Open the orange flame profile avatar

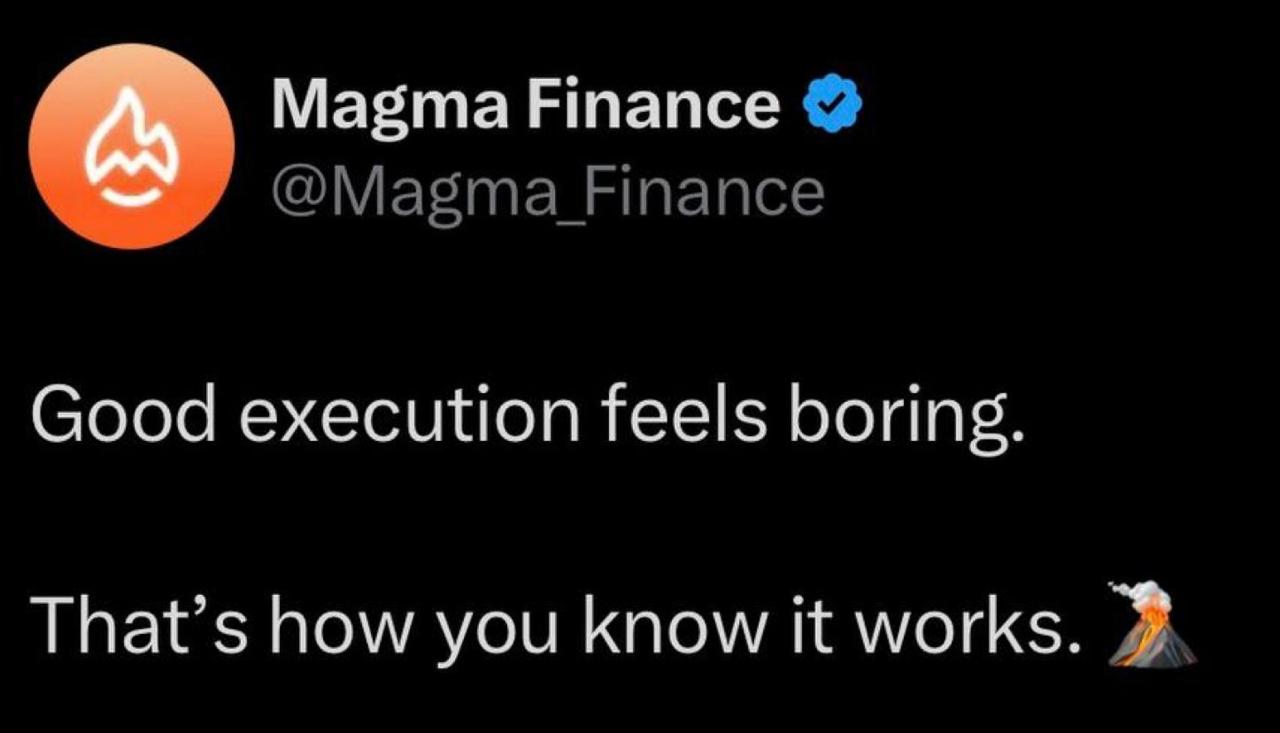tap(131, 146)
